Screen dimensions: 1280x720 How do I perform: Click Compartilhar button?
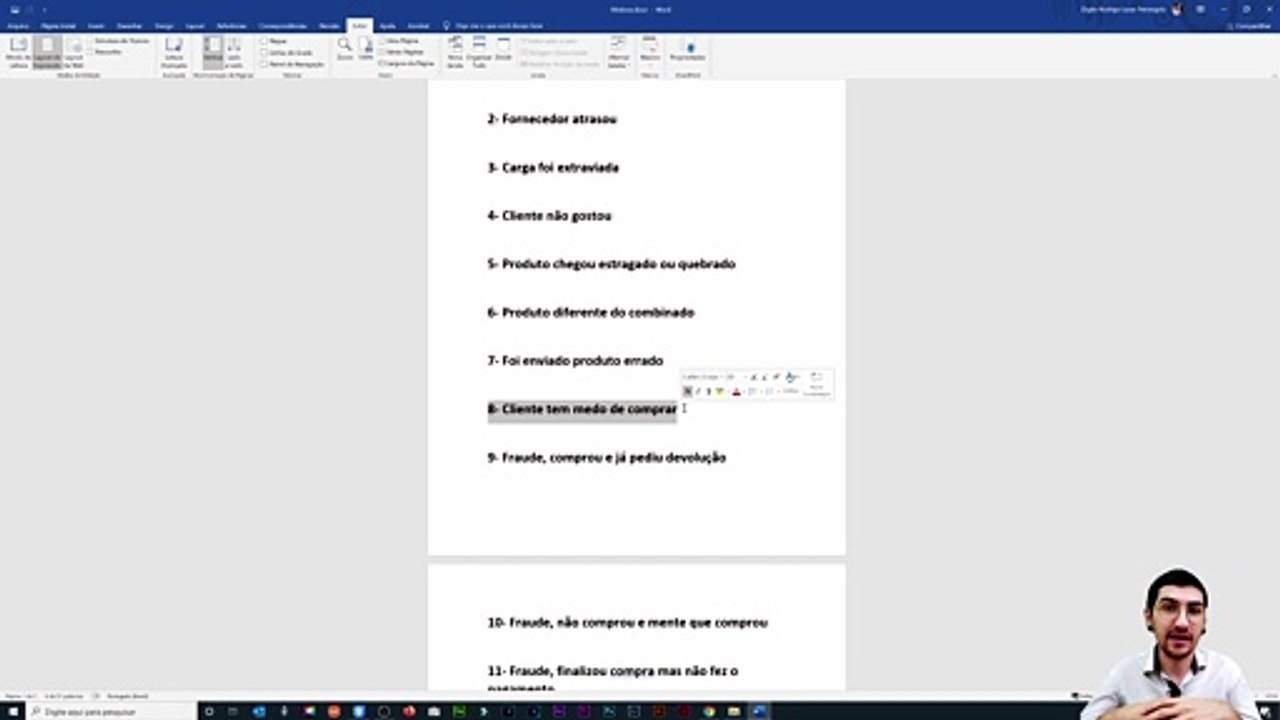pyautogui.click(x=1250, y=26)
